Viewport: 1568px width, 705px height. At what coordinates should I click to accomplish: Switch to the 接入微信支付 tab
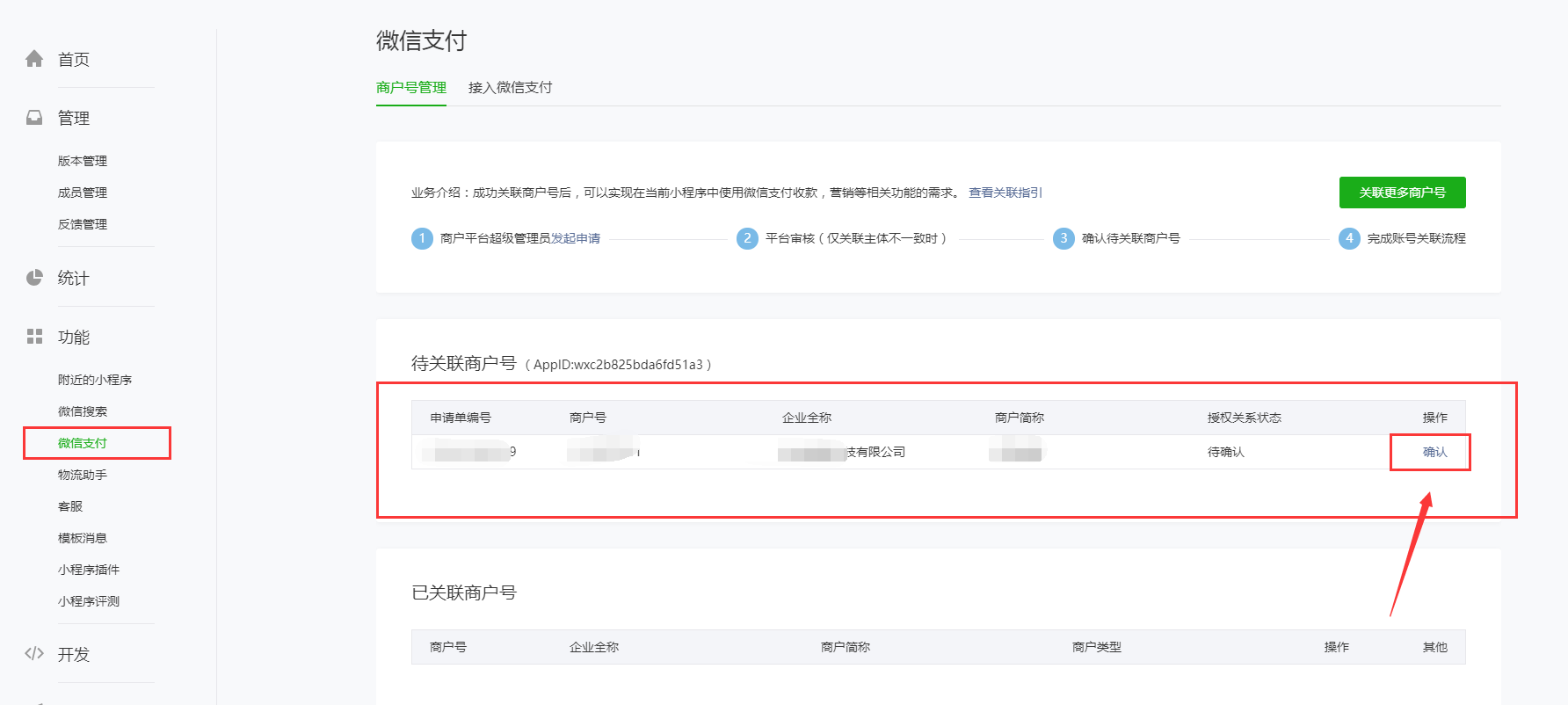(511, 87)
